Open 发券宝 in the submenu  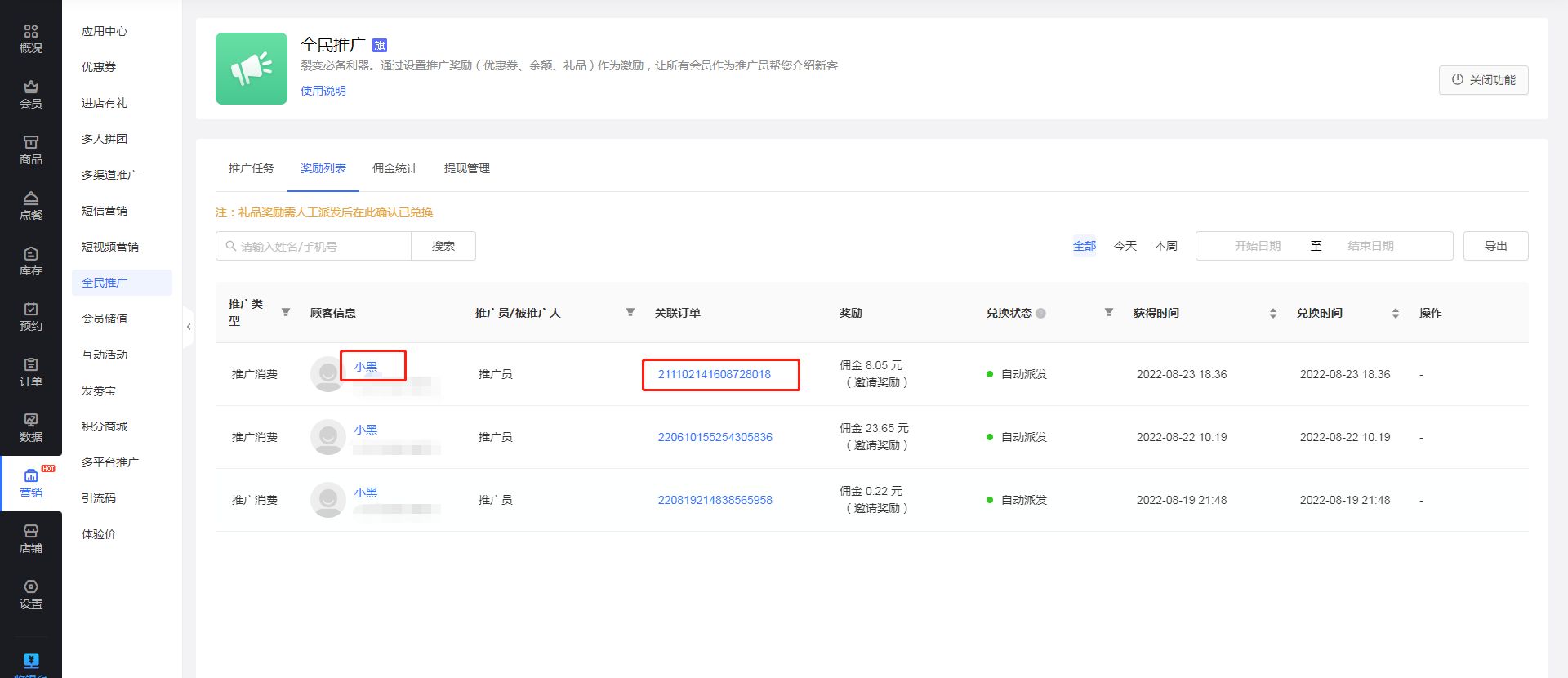click(x=99, y=390)
